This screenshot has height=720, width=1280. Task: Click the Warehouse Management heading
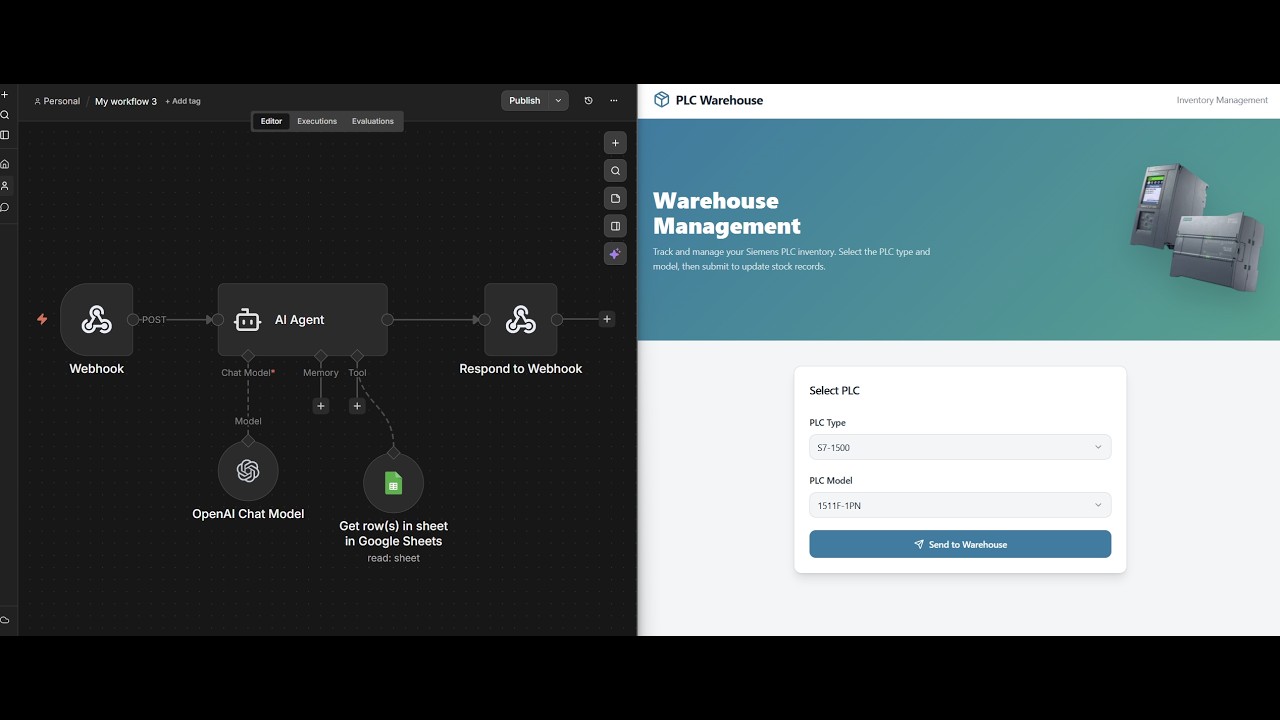(727, 213)
